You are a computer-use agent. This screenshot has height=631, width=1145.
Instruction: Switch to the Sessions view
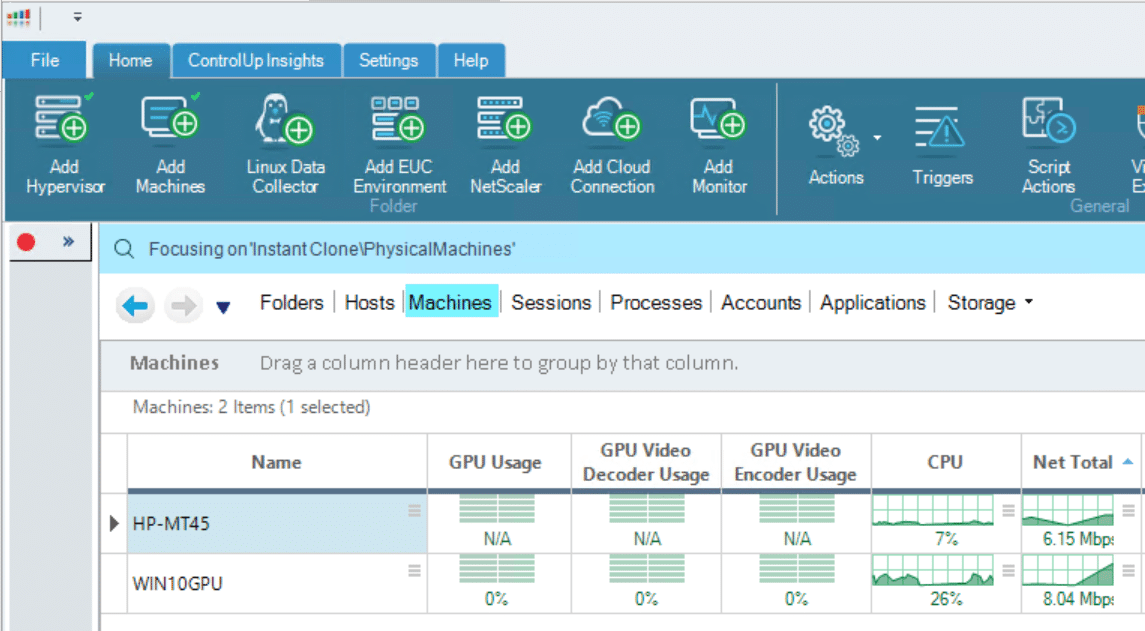(551, 302)
